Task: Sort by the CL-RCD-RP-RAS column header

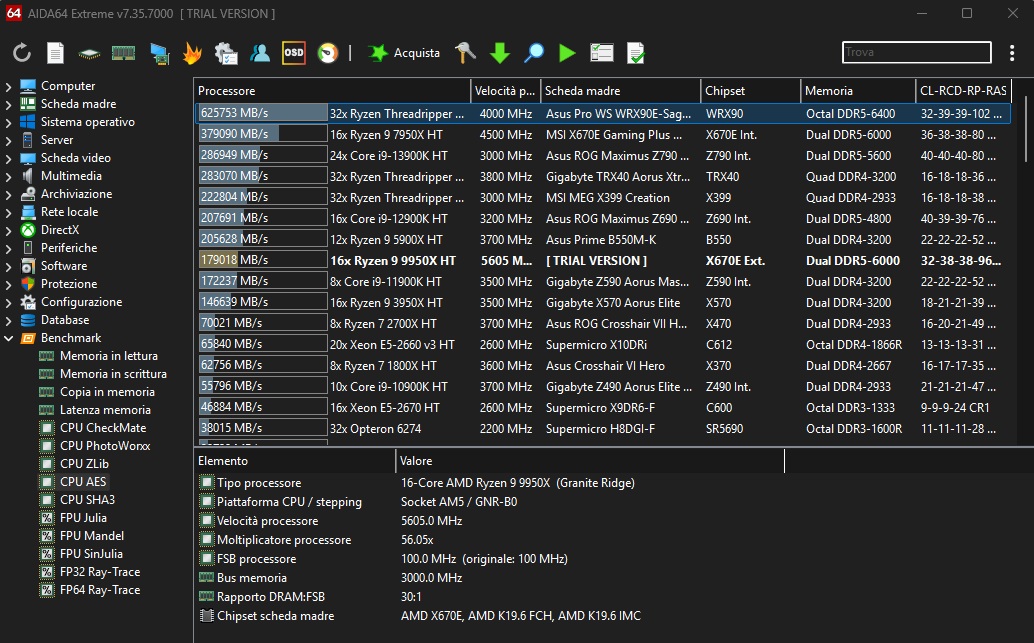Action: click(963, 91)
